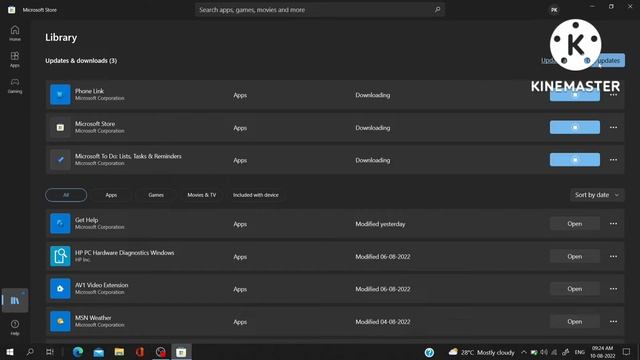Open HP PC Hardware Diagnostics Windows
Screen dimensions: 640x360
[575, 256]
